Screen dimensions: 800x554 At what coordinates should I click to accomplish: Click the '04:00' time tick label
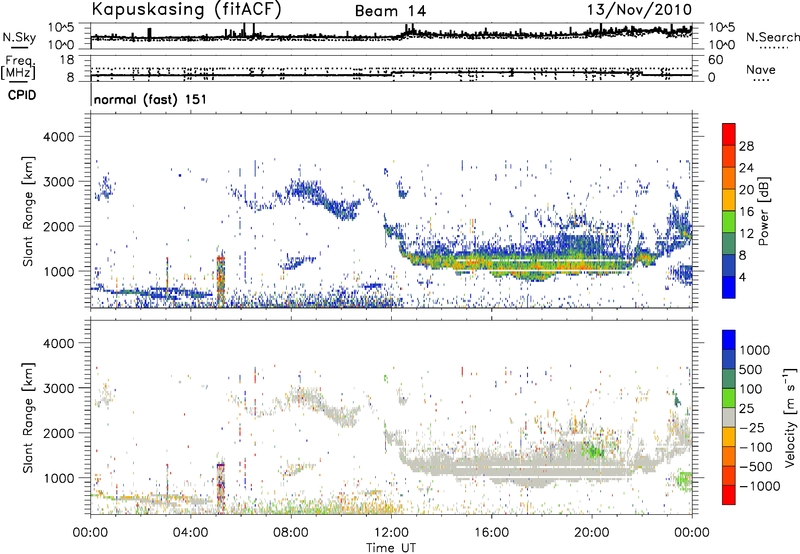click(191, 533)
